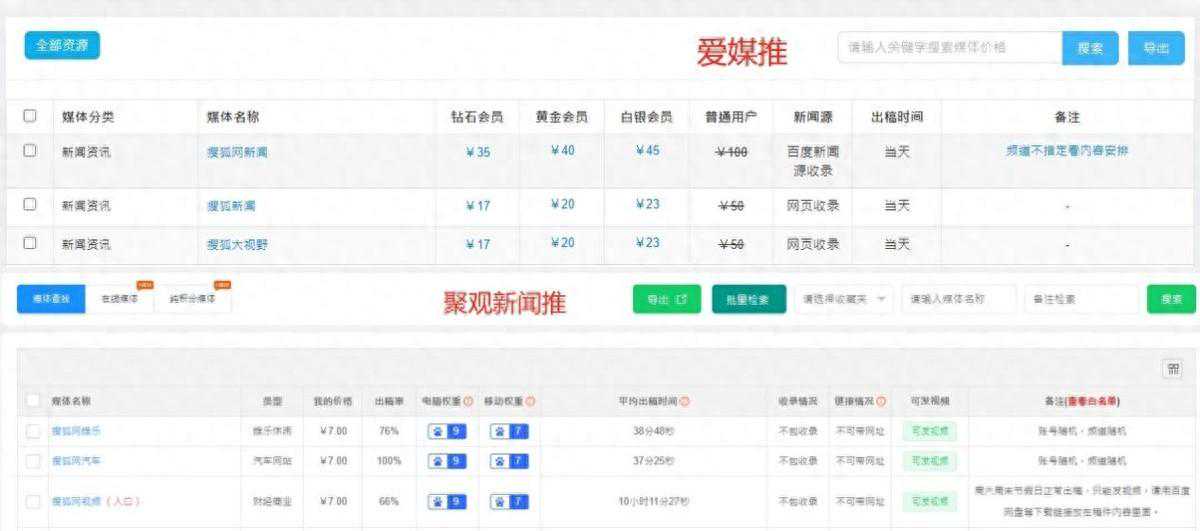Click the mobile weight badge for 搜狐网汽车
Image resolution: width=1200 pixels, height=531 pixels.
coord(508,461)
